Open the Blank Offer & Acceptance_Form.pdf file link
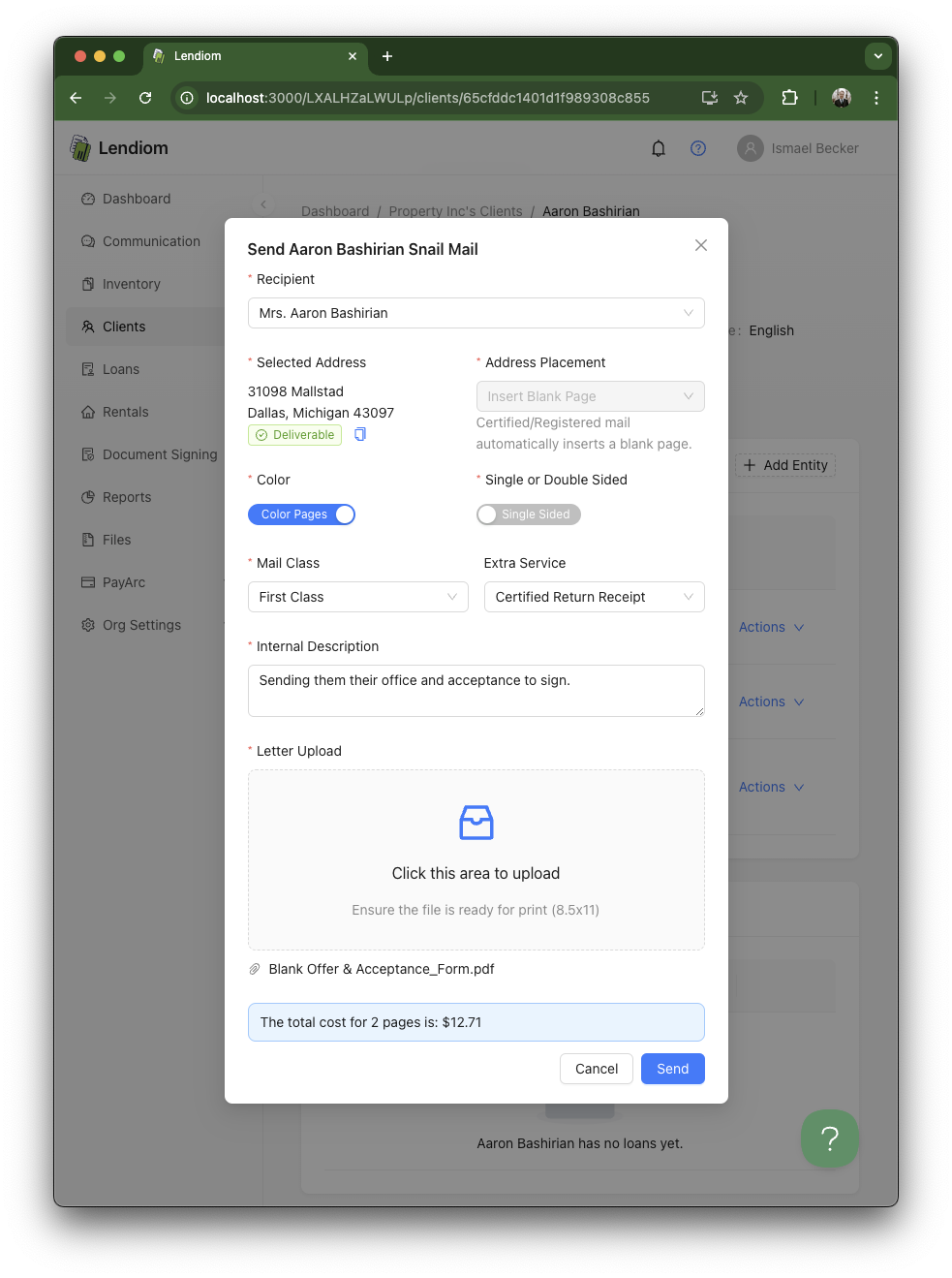952x1278 pixels. click(382, 969)
